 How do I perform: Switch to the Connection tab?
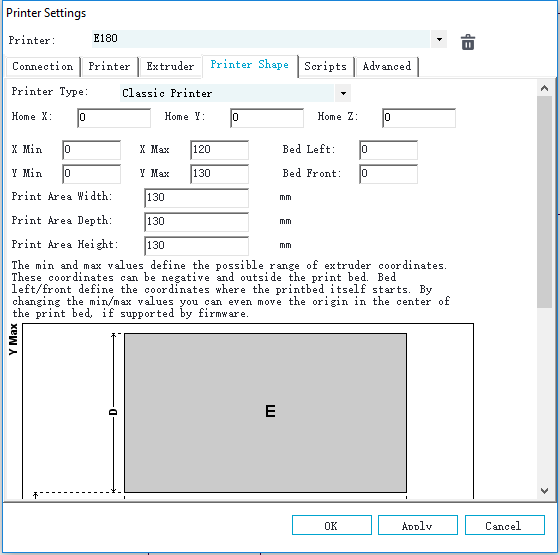coord(42,66)
